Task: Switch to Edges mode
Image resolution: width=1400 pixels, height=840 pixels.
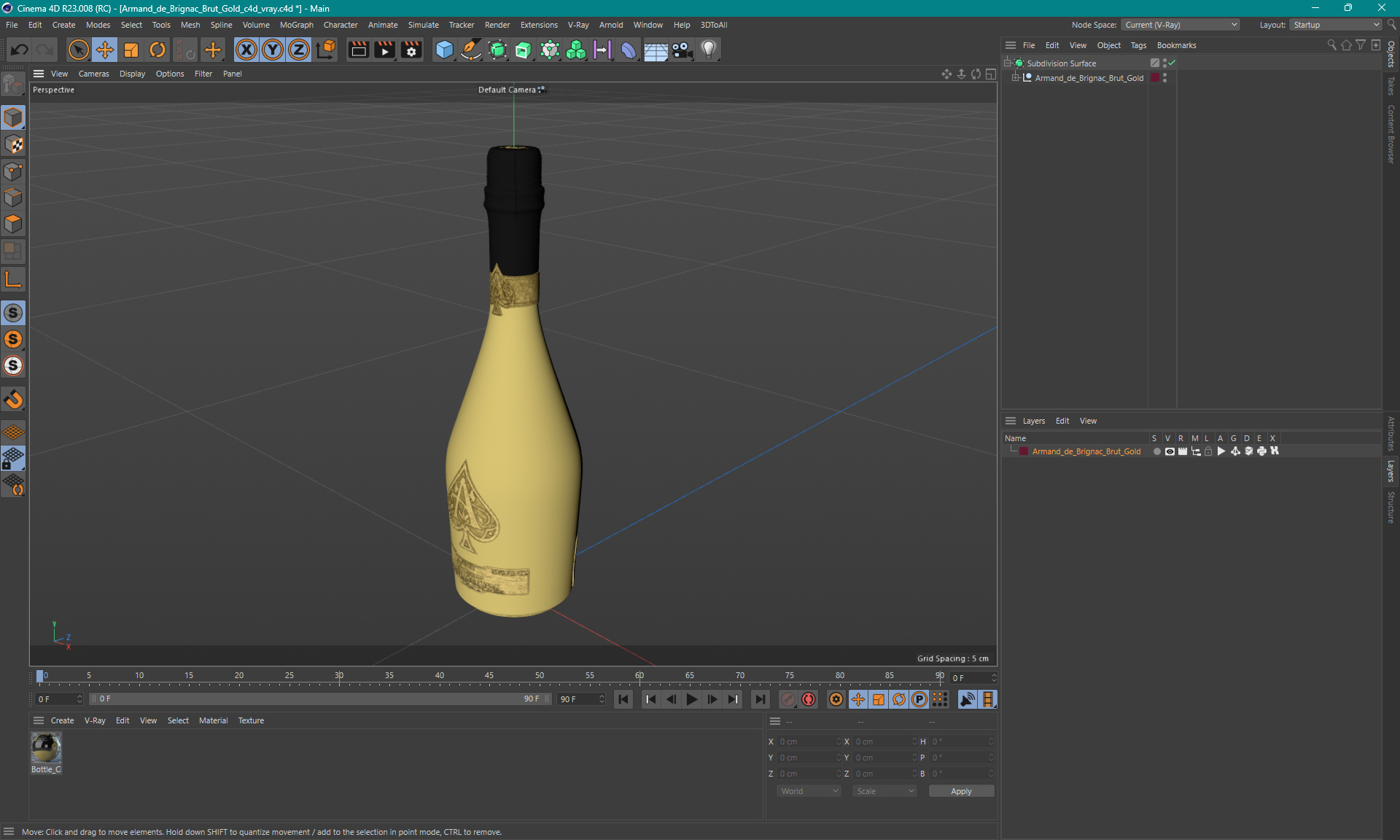Action: (x=13, y=198)
